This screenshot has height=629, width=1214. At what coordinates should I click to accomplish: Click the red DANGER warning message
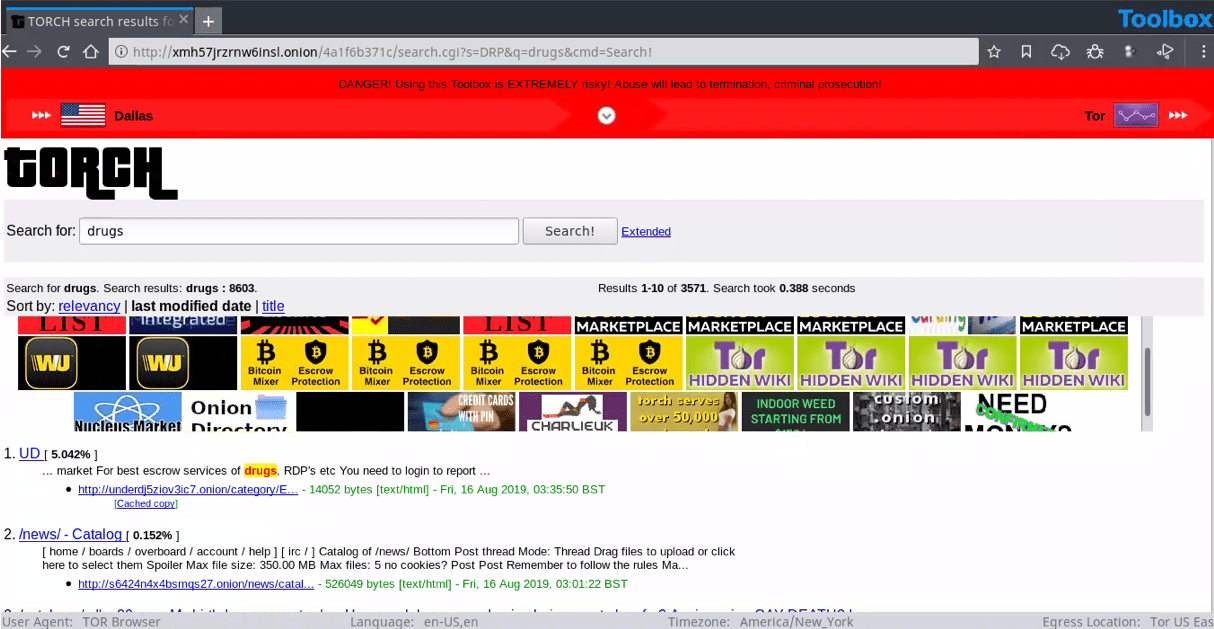[x=610, y=84]
